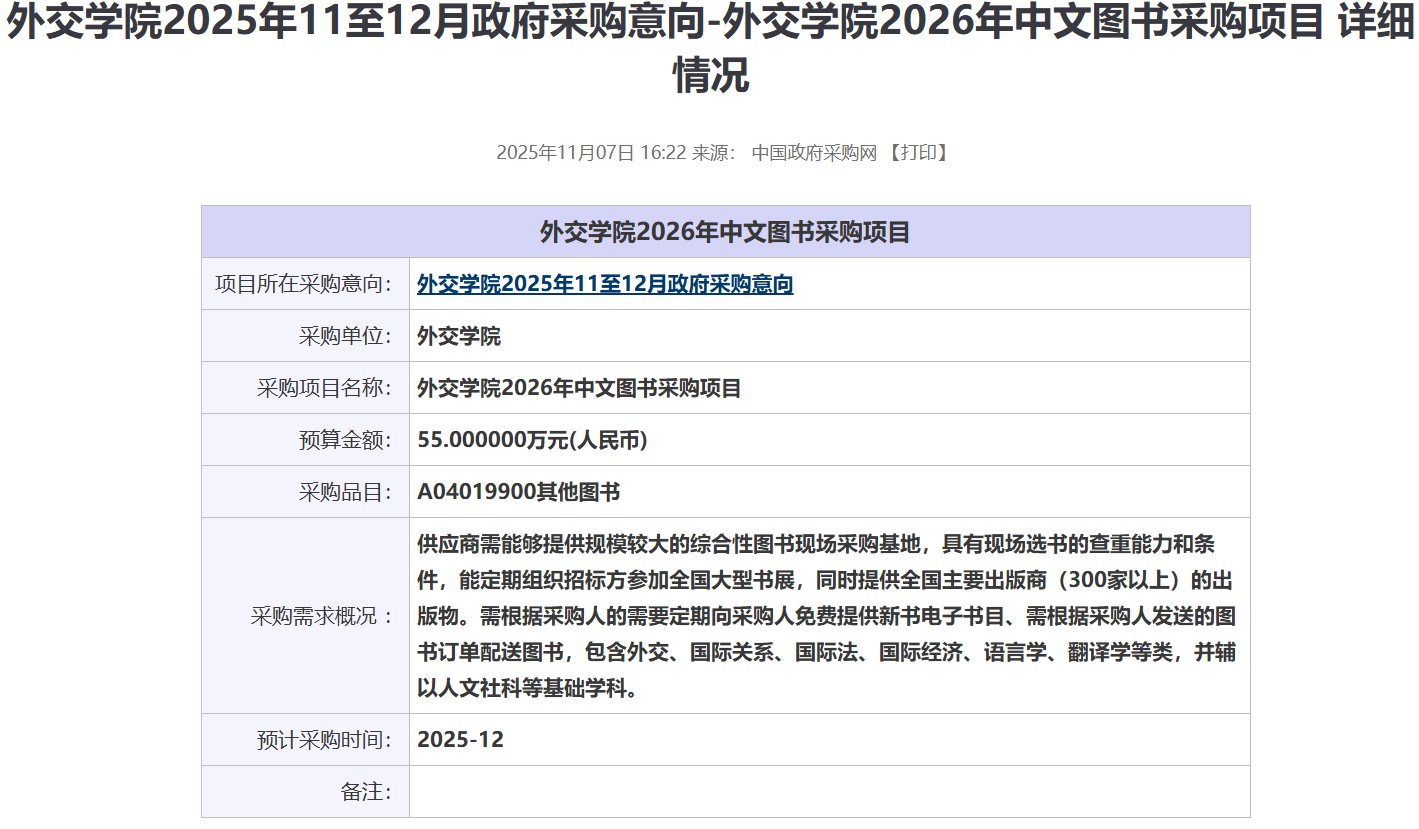Click the 【打印】 print link
This screenshot has height=829, width=1419.
tap(917, 153)
